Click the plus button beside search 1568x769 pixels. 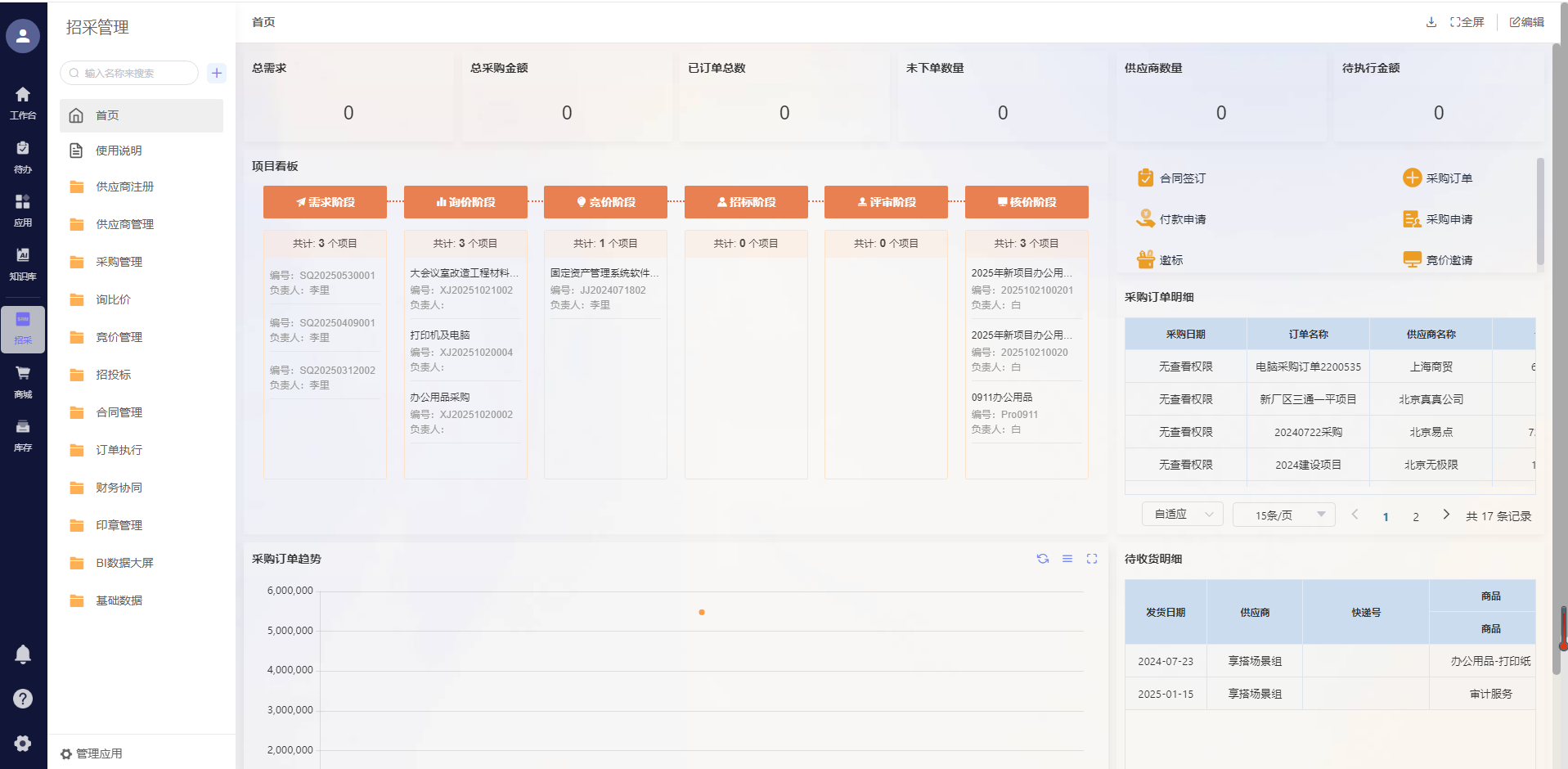(x=217, y=73)
